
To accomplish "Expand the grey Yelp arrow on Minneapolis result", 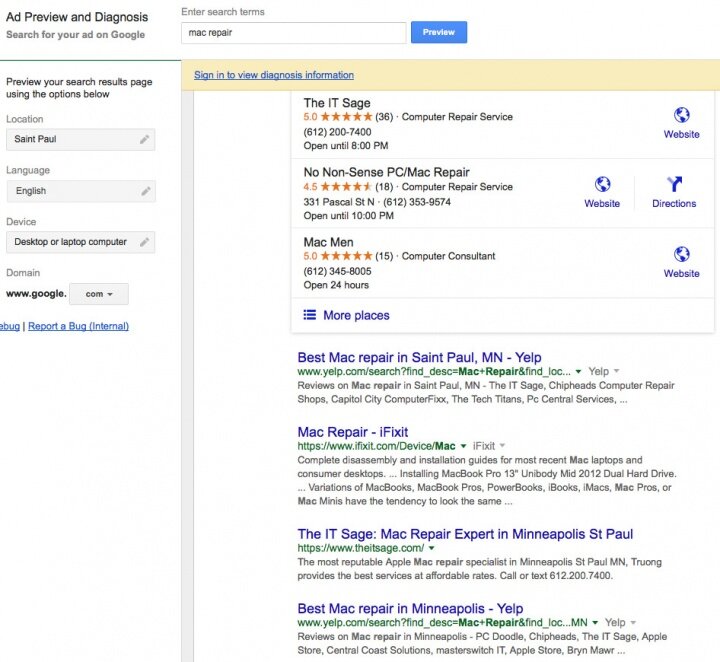I will coord(633,623).
